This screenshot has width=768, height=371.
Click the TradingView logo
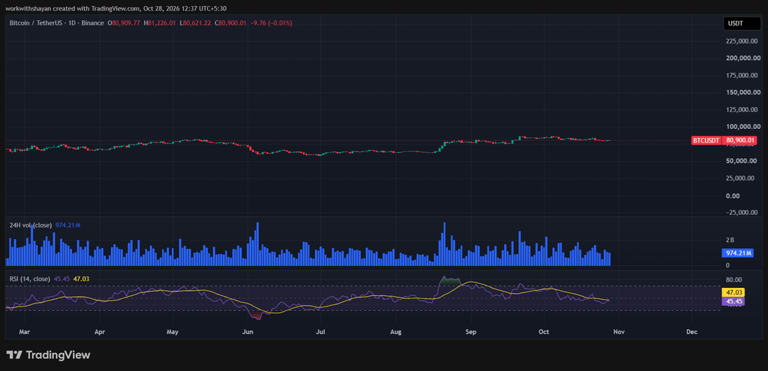click(x=48, y=355)
